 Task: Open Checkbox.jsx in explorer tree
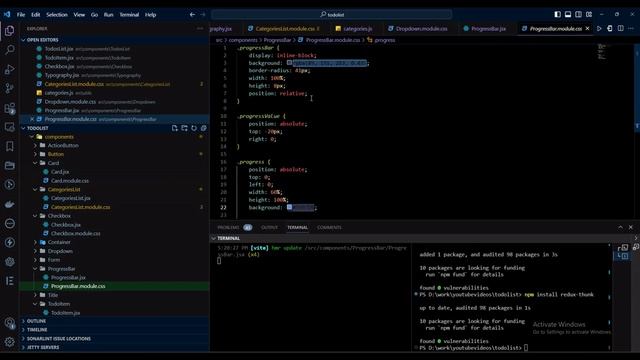click(66, 225)
